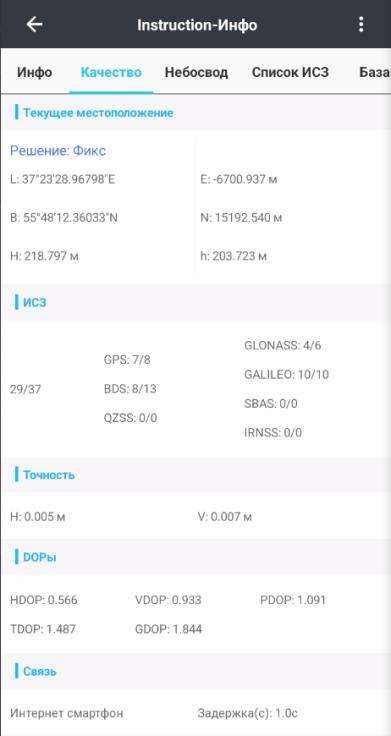Viewport: 391px width, 736px height.
Task: Tap the back arrow icon
Action: 34,24
